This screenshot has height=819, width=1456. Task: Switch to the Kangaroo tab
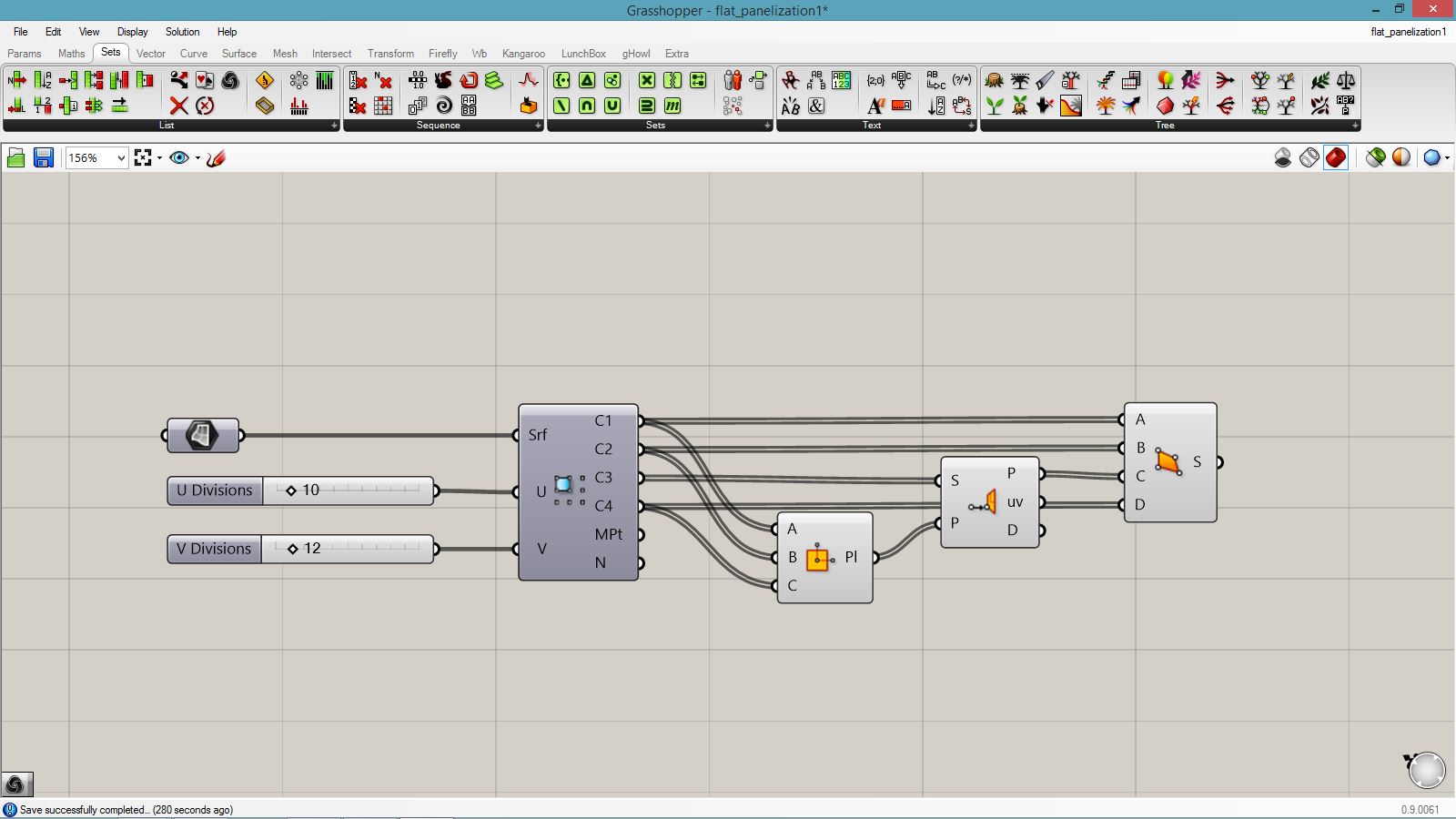(523, 54)
